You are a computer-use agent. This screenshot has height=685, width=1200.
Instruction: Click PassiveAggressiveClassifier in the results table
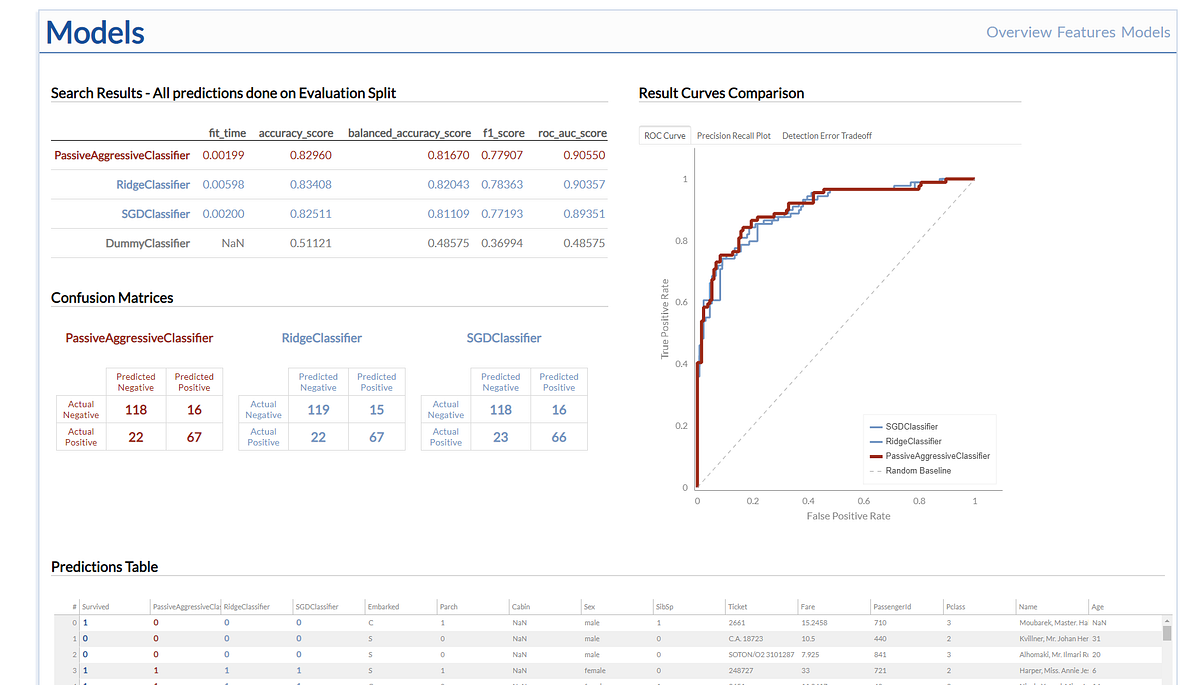coord(122,155)
